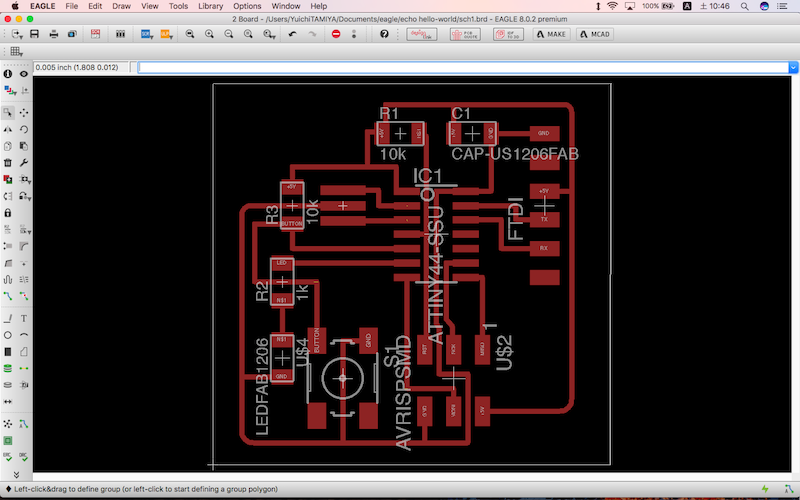The height and width of the screenshot is (500, 800).
Task: Click the red Stop command icon
Action: click(336, 34)
